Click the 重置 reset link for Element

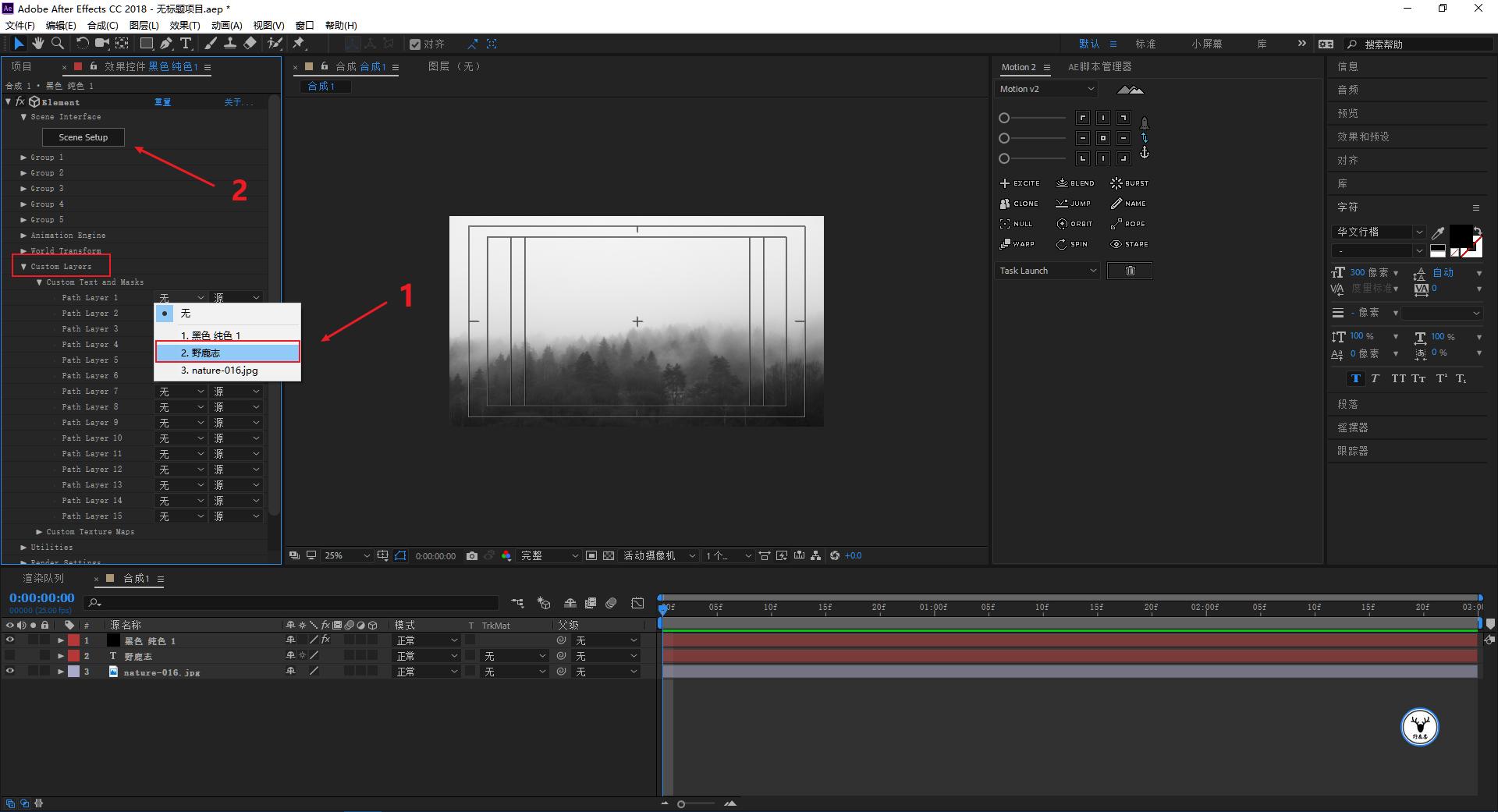(162, 102)
